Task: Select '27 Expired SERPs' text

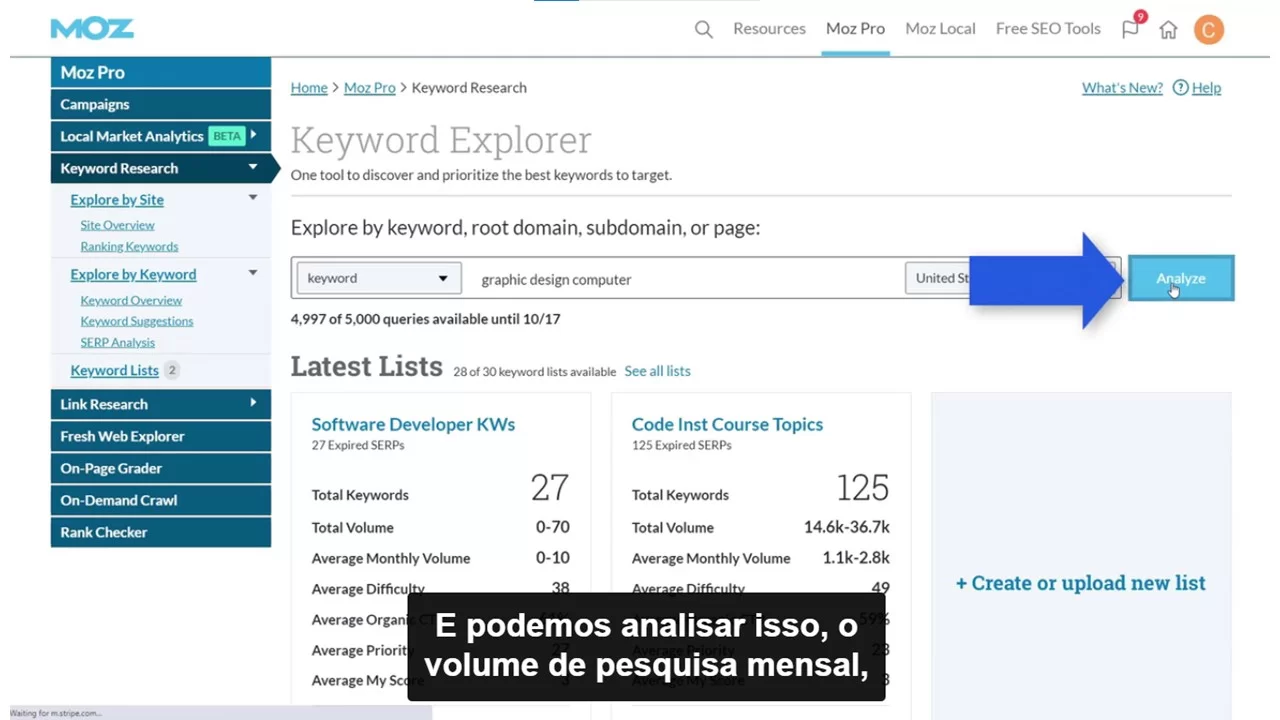Action: tap(358, 445)
